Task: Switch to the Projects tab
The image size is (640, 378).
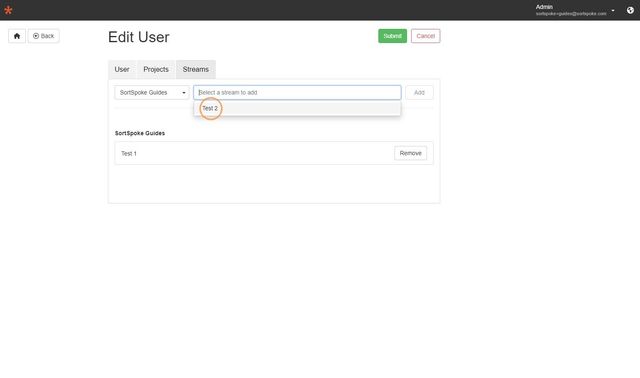Action: click(x=156, y=69)
